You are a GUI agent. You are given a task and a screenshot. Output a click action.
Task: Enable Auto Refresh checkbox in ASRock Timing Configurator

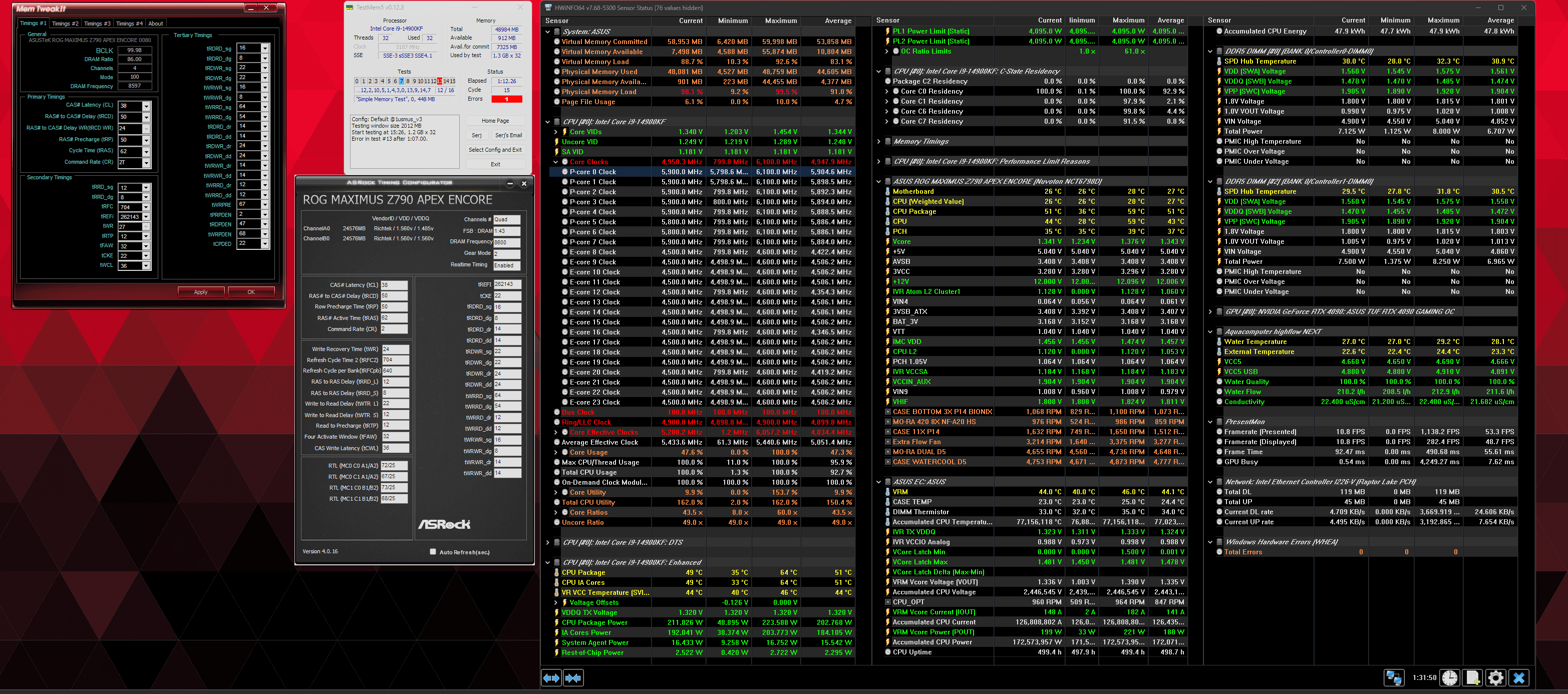coord(433,552)
